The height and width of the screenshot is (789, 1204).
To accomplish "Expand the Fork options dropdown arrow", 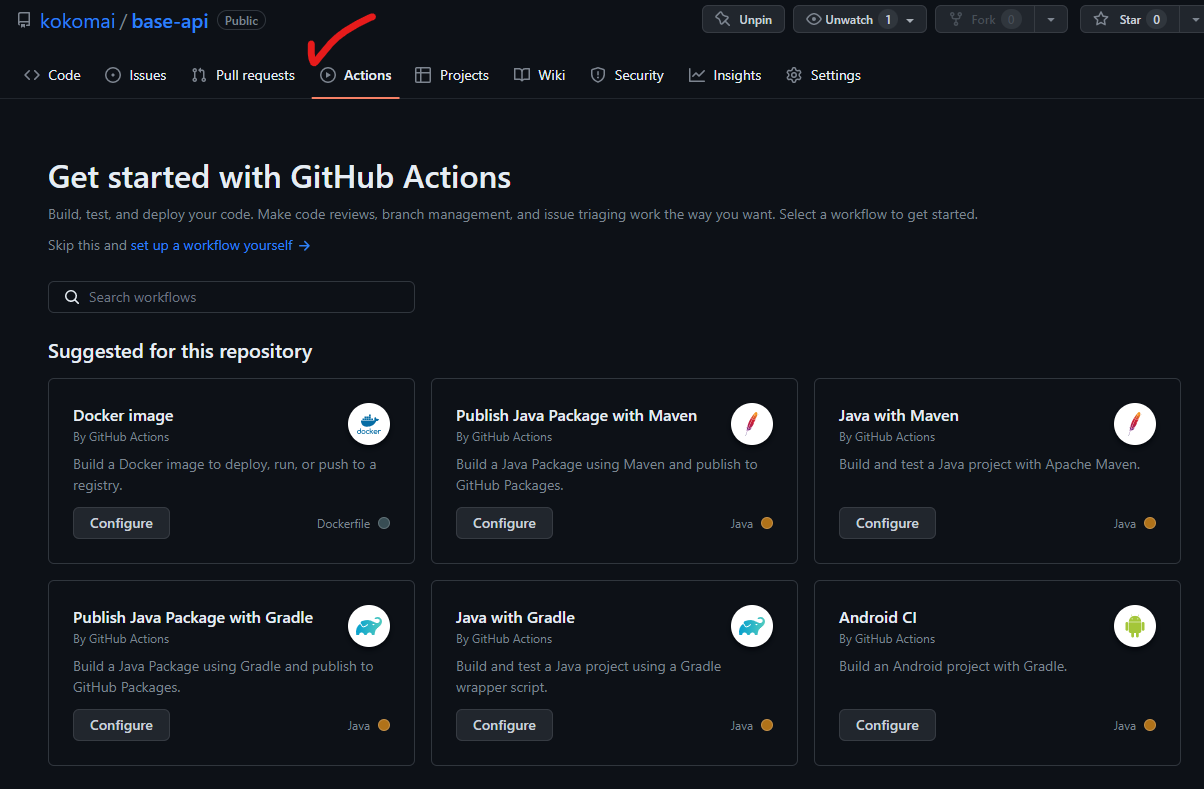I will 1050,19.
